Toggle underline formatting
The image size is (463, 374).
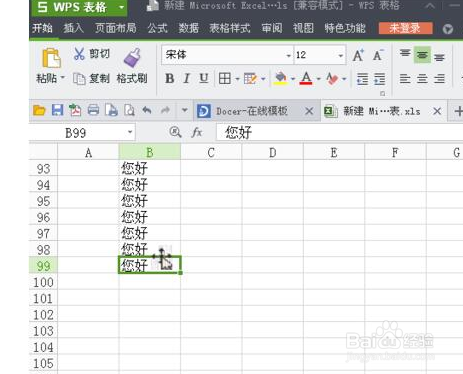[204, 79]
